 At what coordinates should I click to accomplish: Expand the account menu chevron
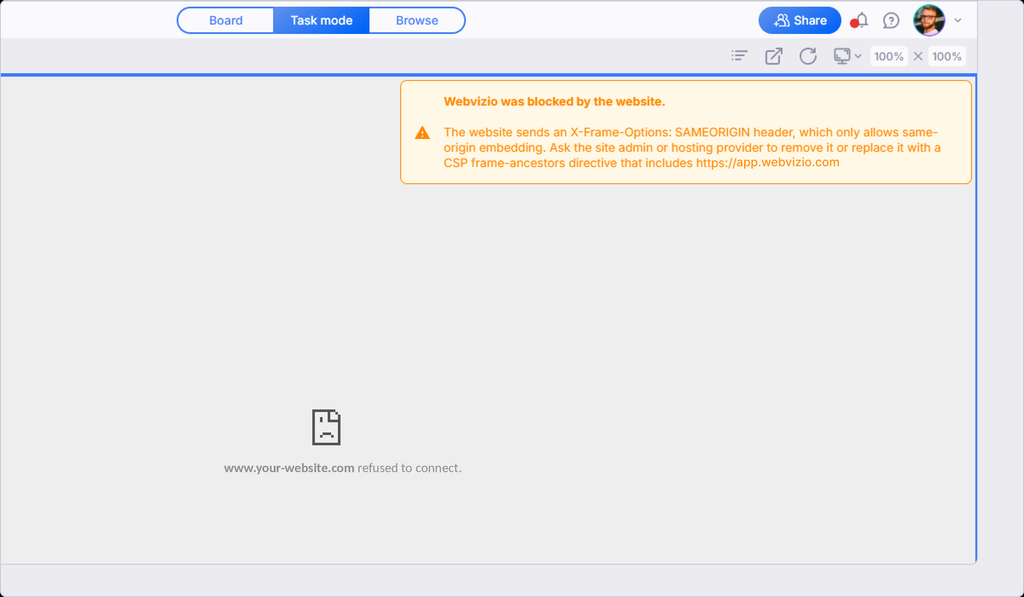957,20
